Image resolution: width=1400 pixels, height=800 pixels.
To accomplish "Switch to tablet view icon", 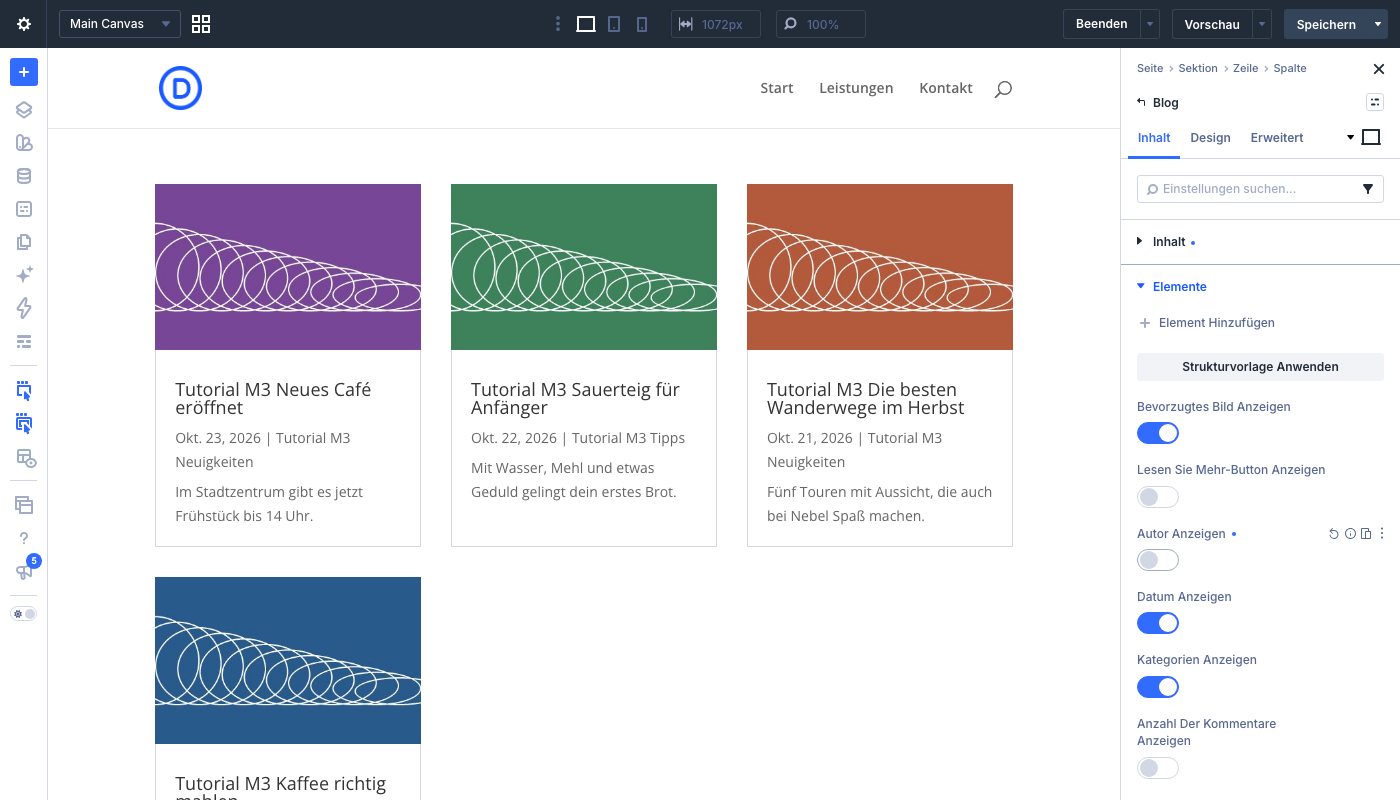I will 614,24.
